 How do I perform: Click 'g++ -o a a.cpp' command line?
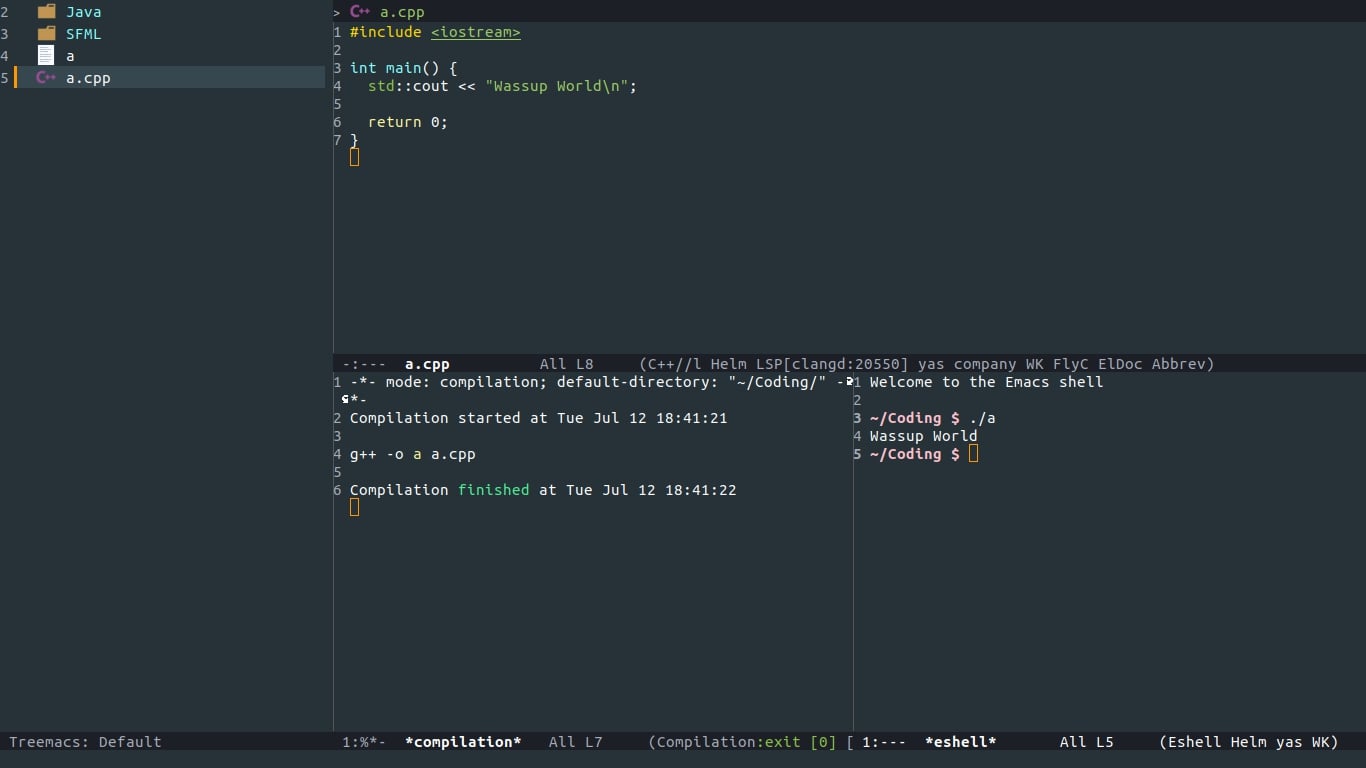pyautogui.click(x=413, y=454)
